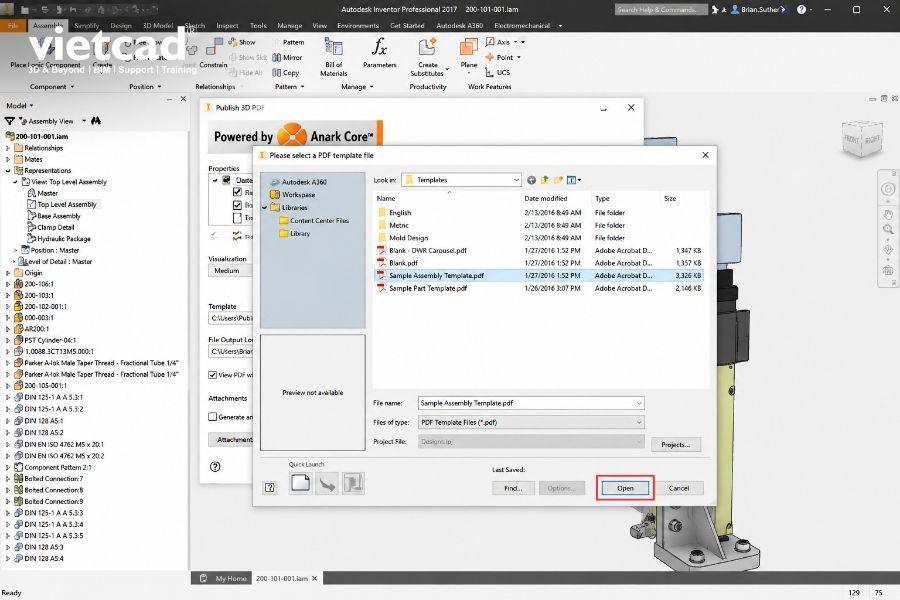Click the round help icon in Publish 3D PDF

pos(215,467)
